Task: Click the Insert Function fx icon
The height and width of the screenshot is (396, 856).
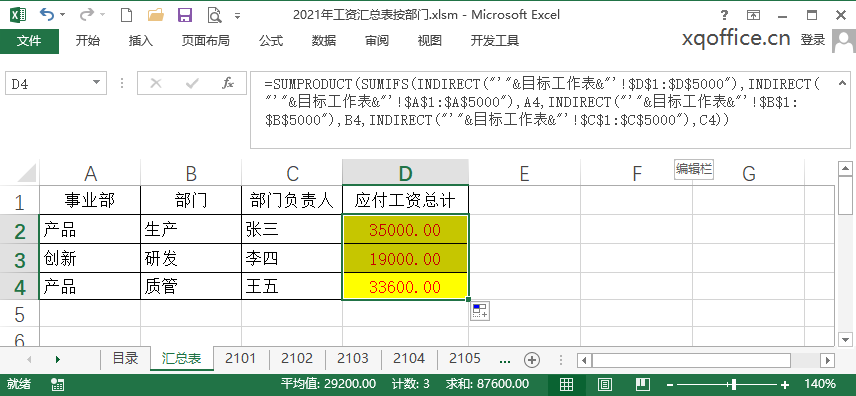Action: click(x=228, y=83)
